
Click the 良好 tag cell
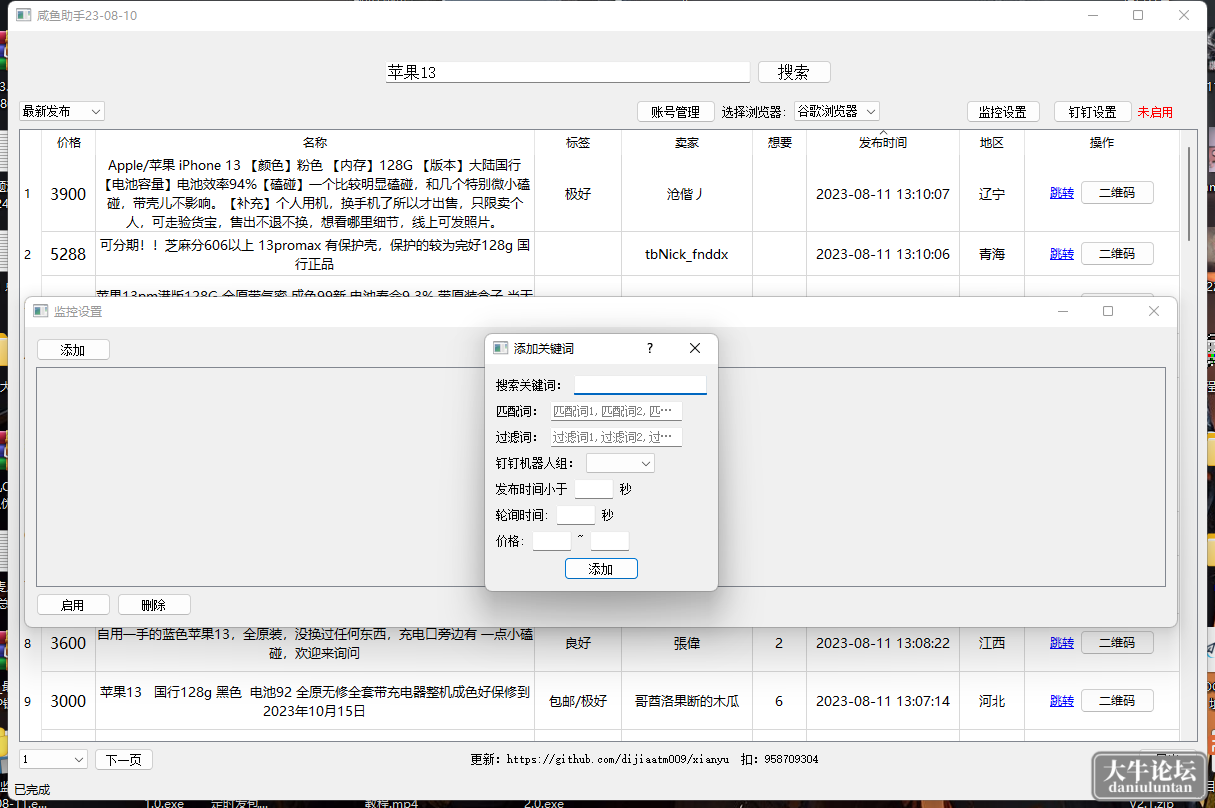(x=578, y=643)
